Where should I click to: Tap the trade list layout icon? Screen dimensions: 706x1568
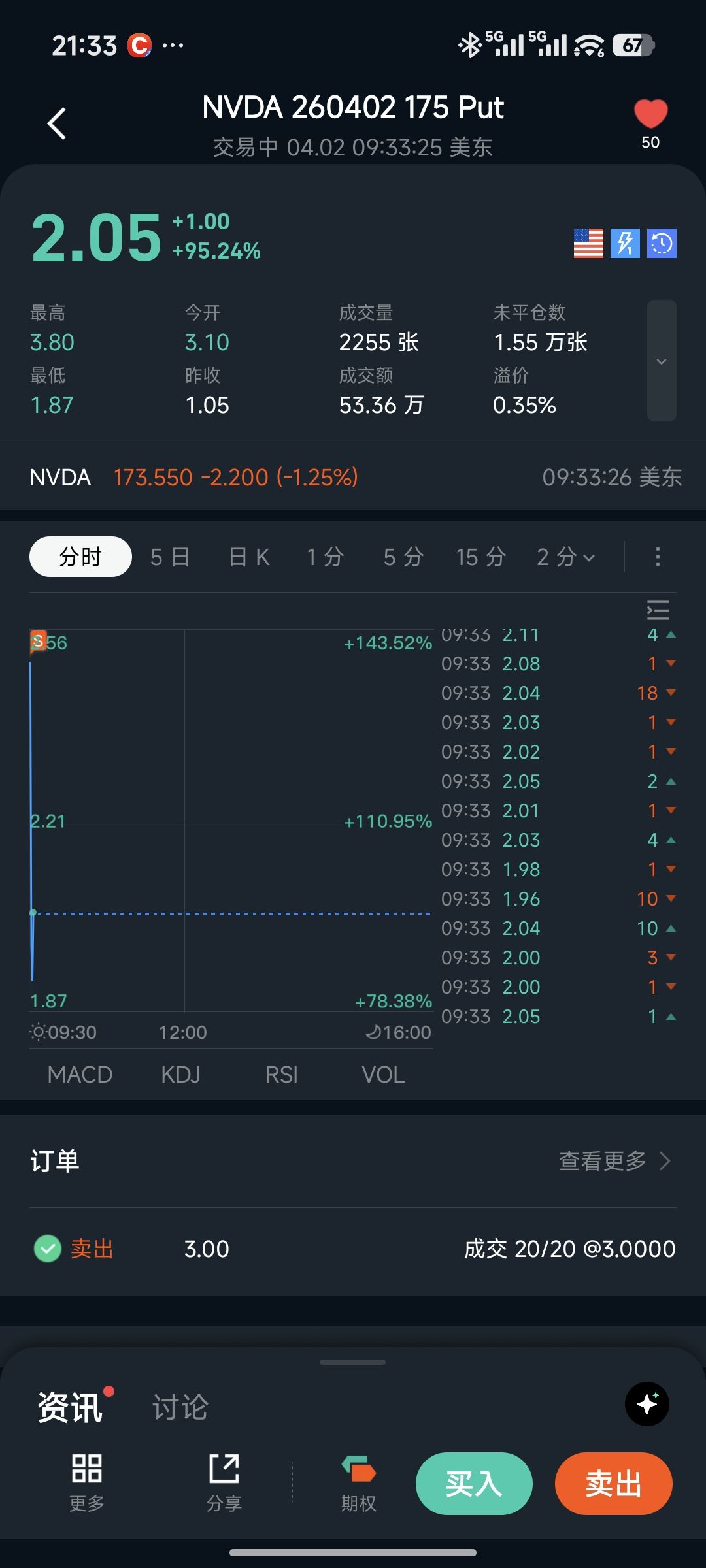pyautogui.click(x=658, y=610)
